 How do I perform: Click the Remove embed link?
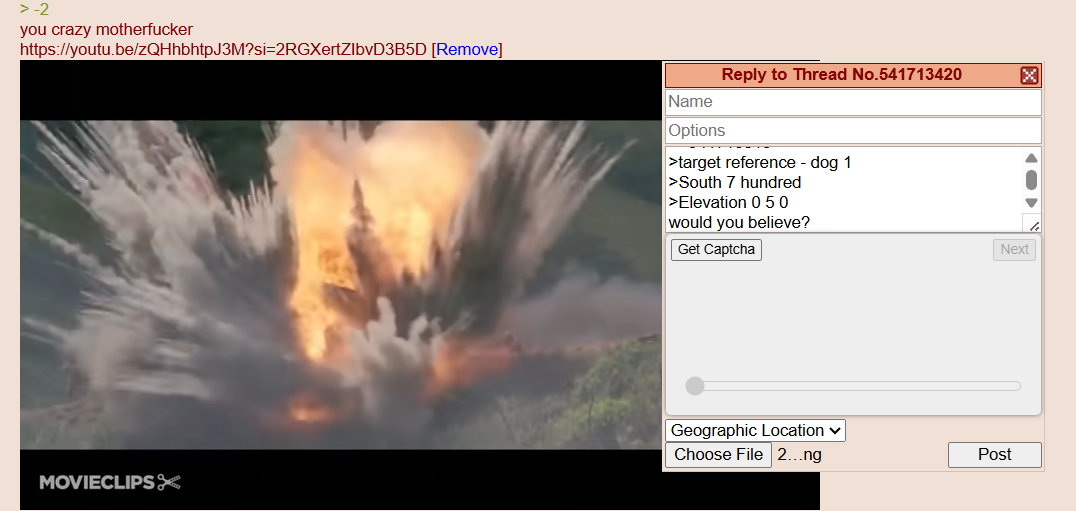(x=467, y=49)
